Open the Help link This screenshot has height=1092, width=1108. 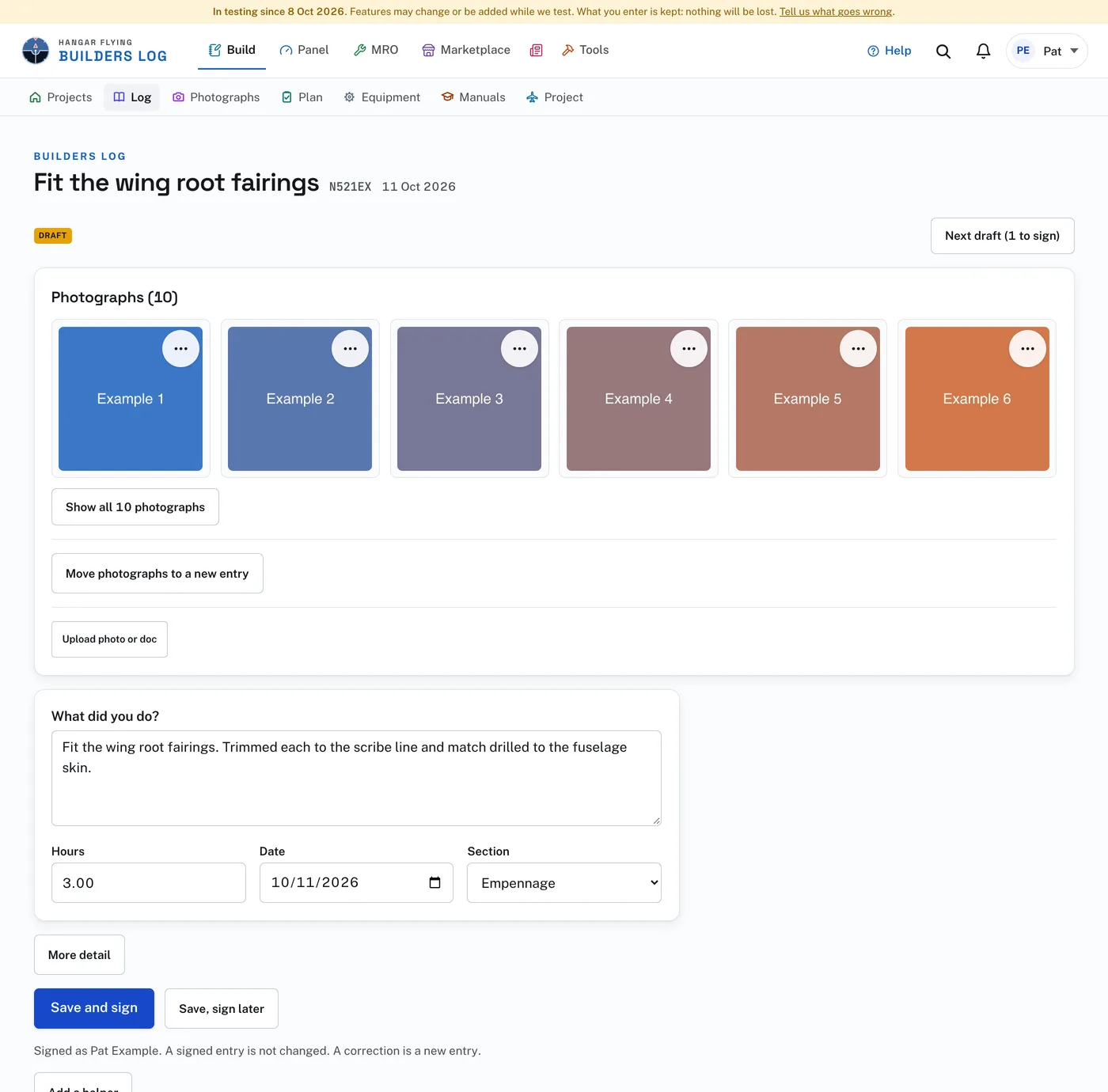[x=889, y=51]
